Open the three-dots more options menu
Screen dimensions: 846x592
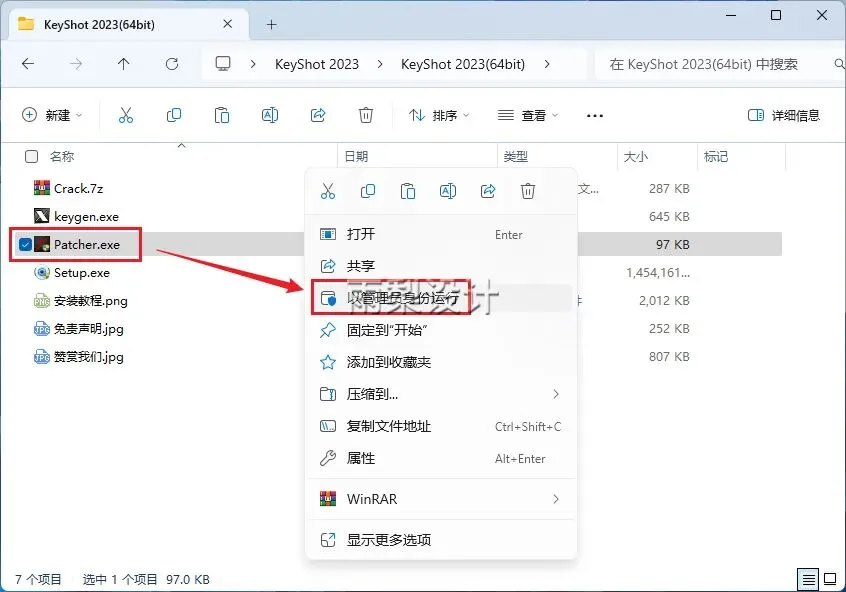pos(595,115)
